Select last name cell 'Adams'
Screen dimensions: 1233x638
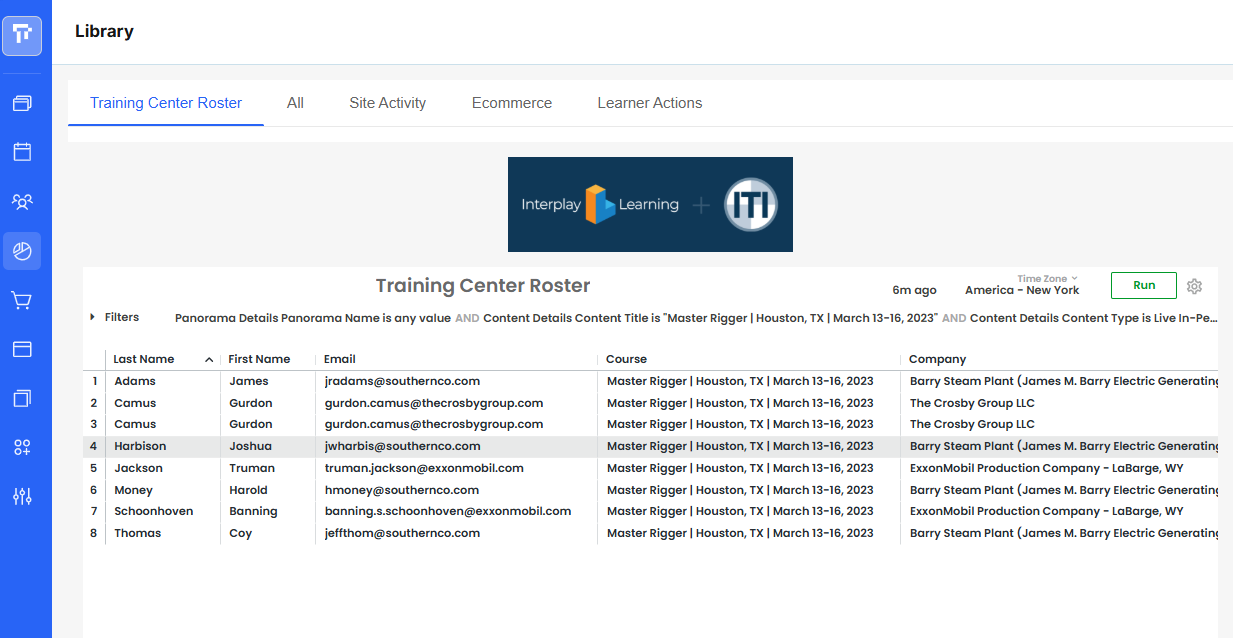tap(135, 381)
